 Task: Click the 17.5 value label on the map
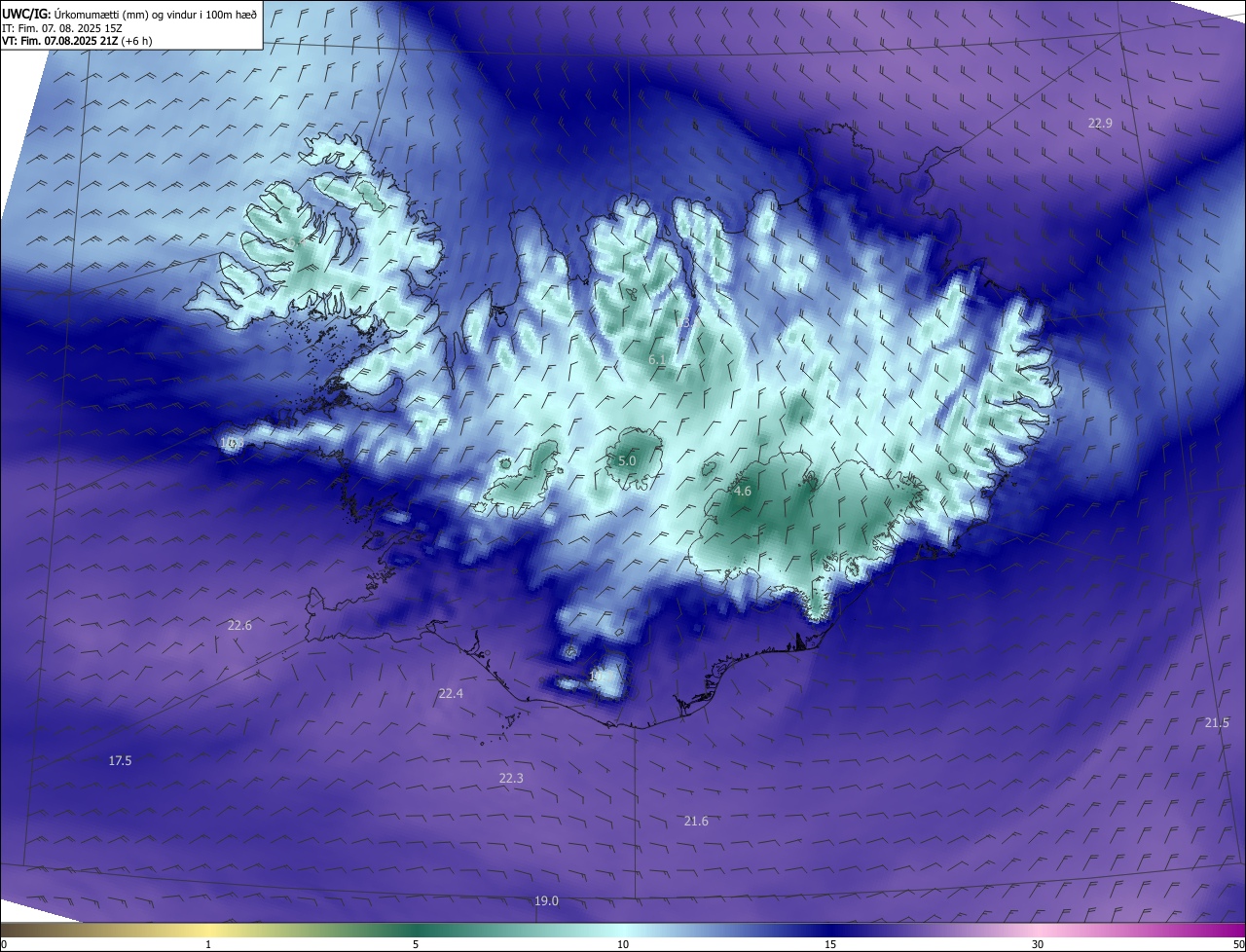click(x=120, y=760)
